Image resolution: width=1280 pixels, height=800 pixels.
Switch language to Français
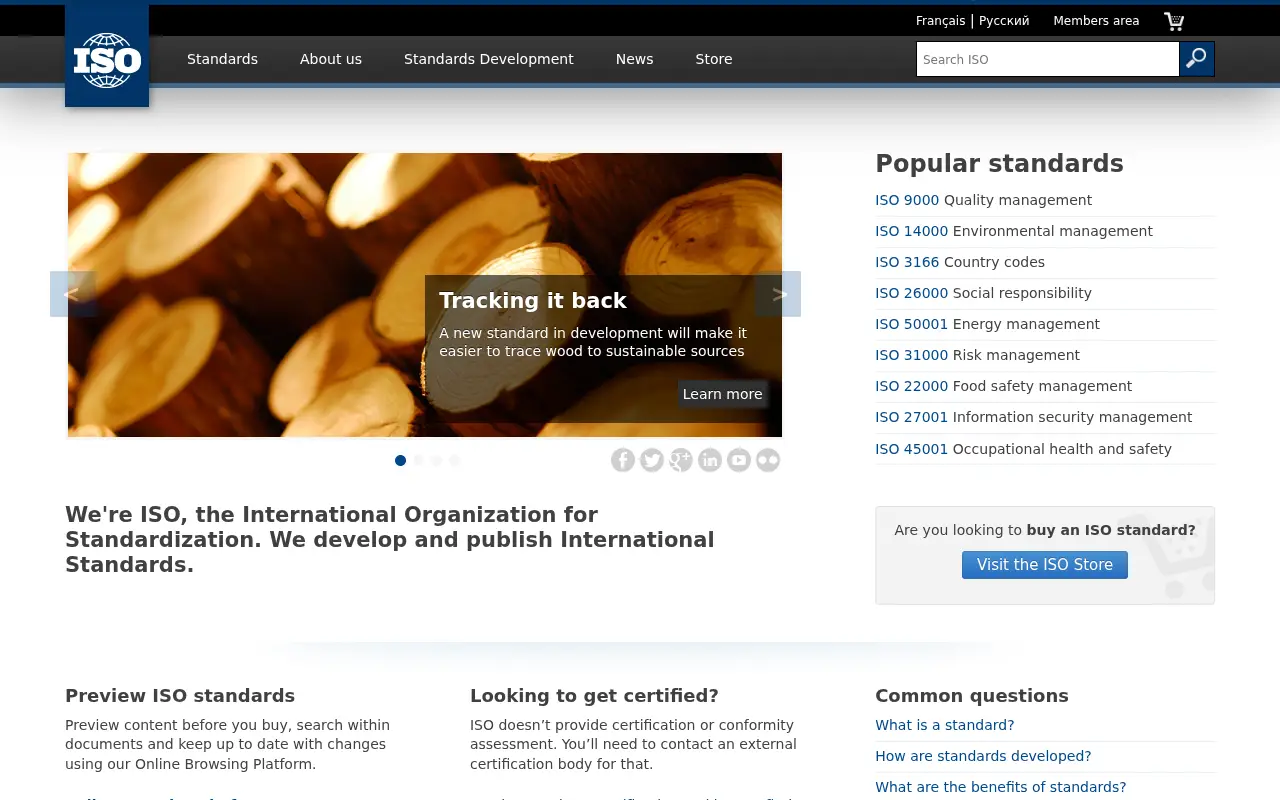tap(941, 20)
